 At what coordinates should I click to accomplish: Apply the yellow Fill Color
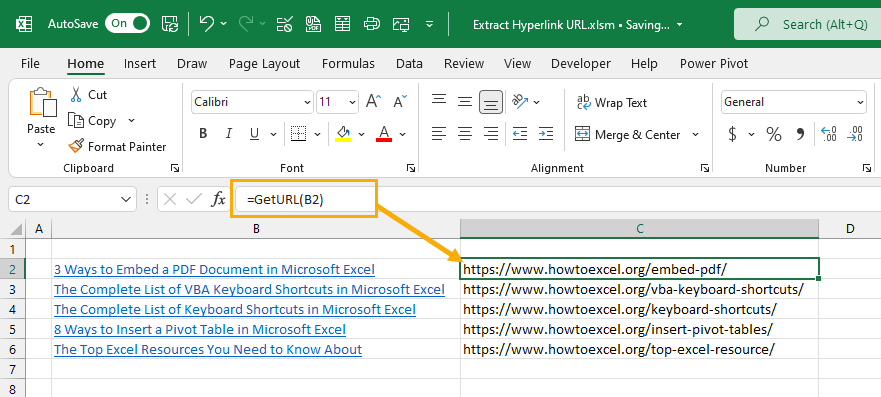click(343, 134)
